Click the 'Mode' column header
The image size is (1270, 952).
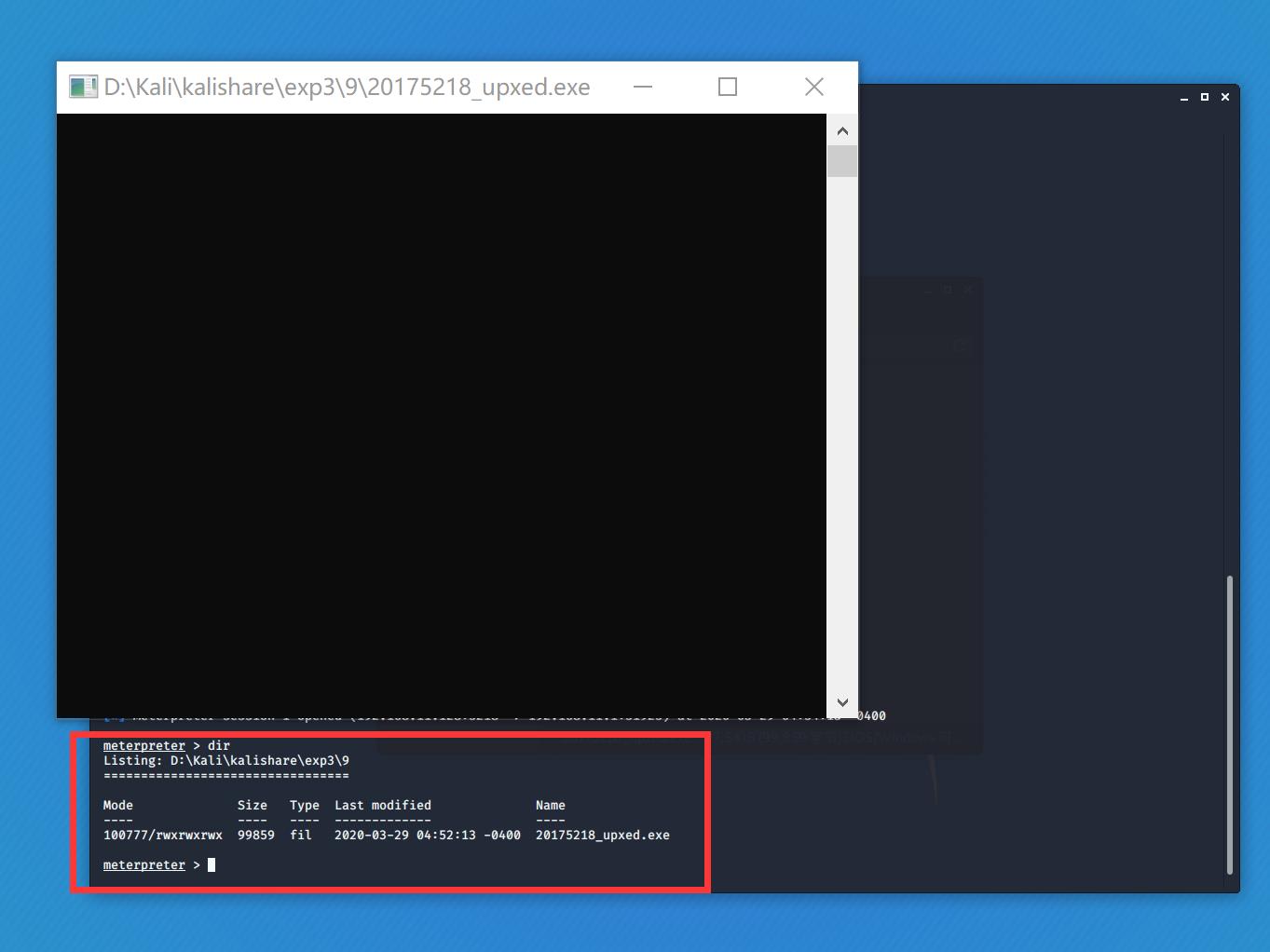(x=118, y=806)
